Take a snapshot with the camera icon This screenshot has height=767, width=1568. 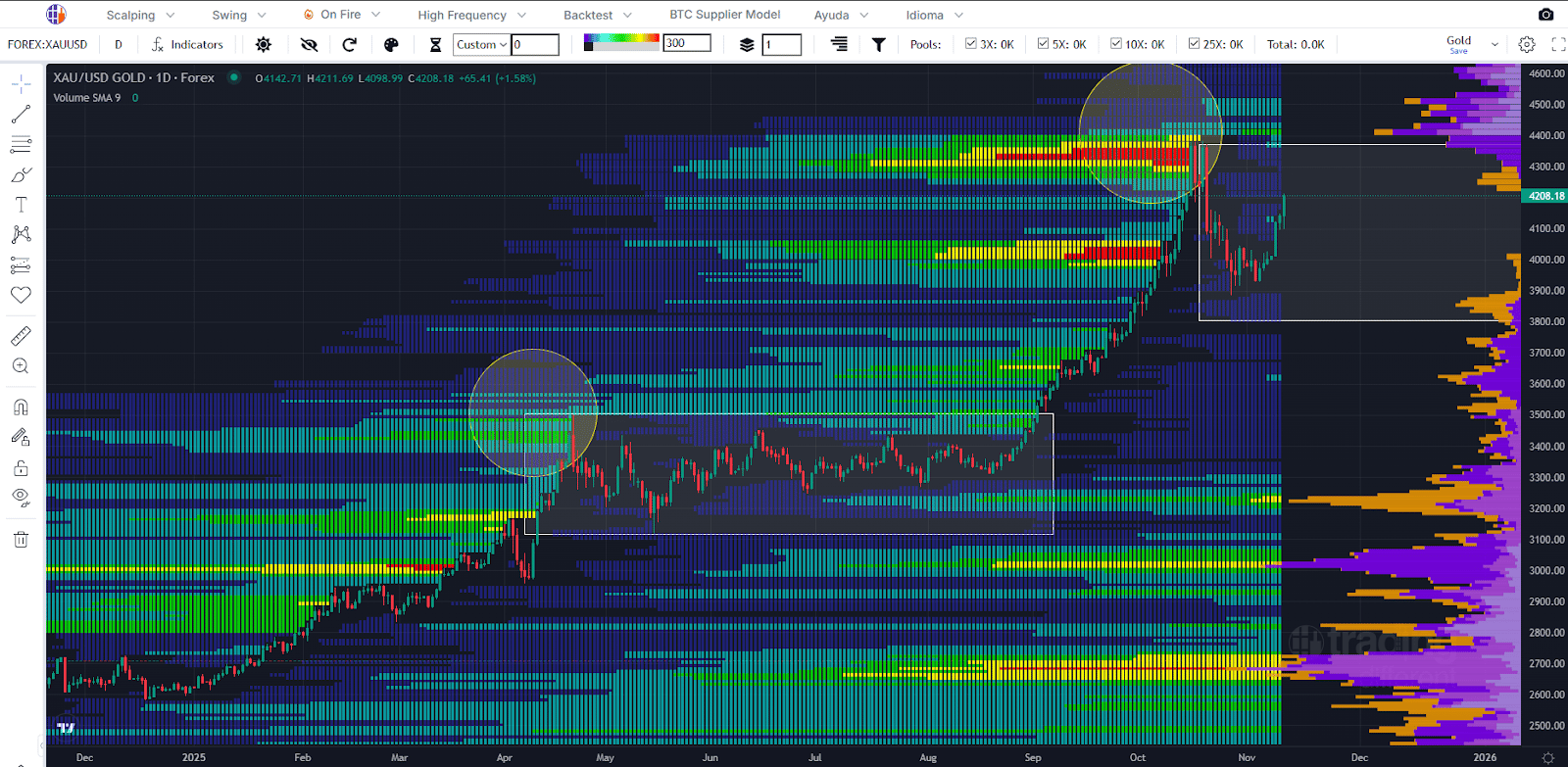pos(1545,15)
